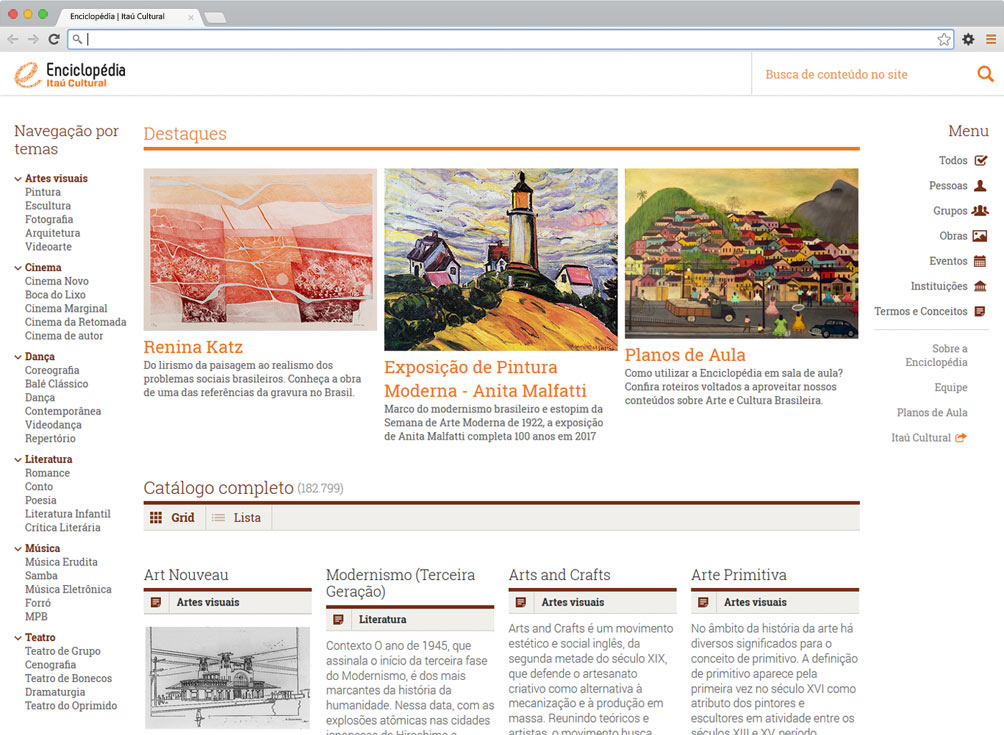Open Pessoas via the person icon
The image size is (1004, 735).
(x=980, y=185)
